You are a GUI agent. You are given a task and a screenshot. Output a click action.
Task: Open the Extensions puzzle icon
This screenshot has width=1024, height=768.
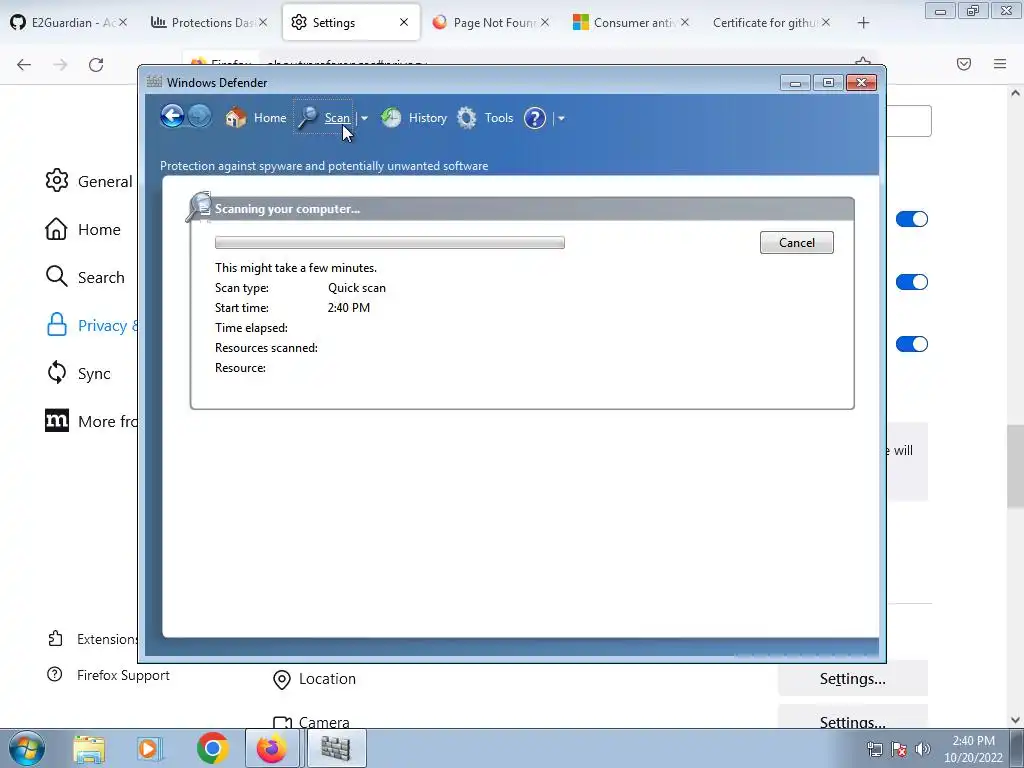coord(56,639)
